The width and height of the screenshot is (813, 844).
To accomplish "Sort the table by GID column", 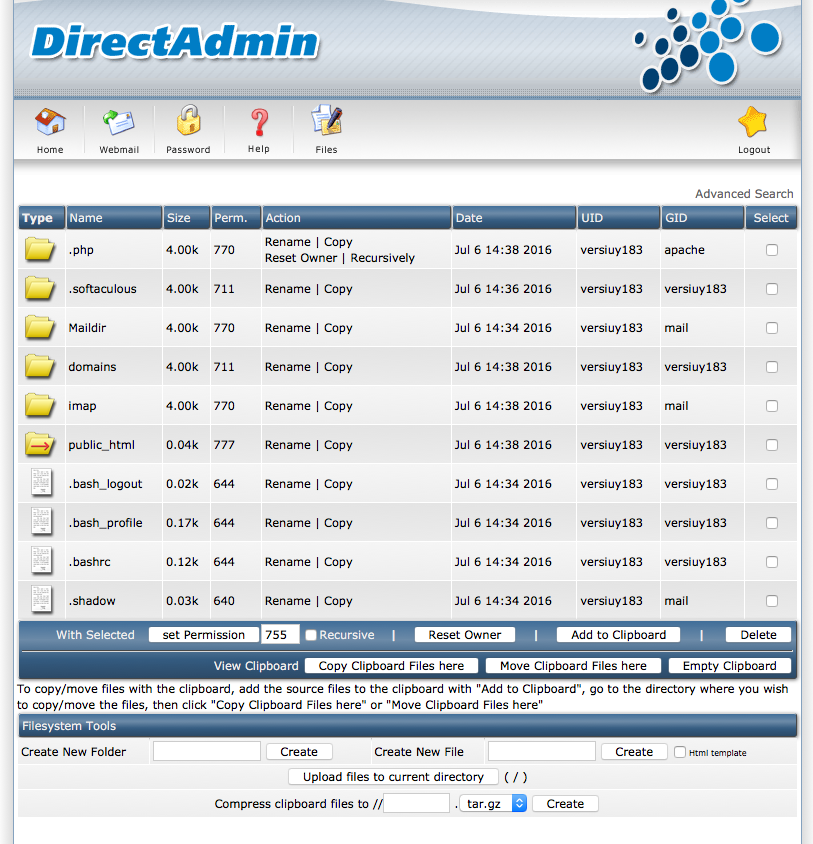I will [676, 218].
